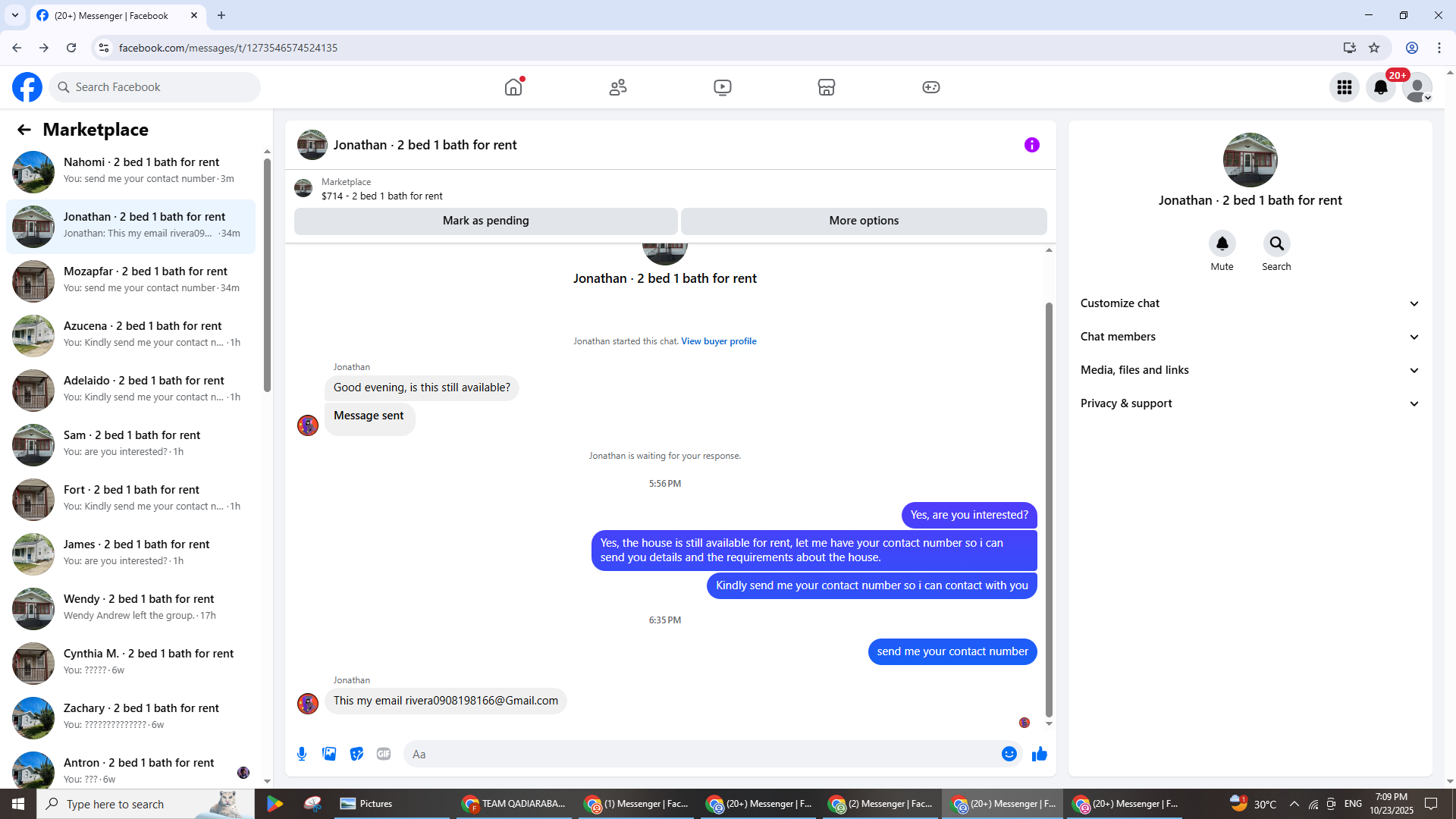Attach a photo using the image icon
The image size is (1456, 819).
click(329, 754)
